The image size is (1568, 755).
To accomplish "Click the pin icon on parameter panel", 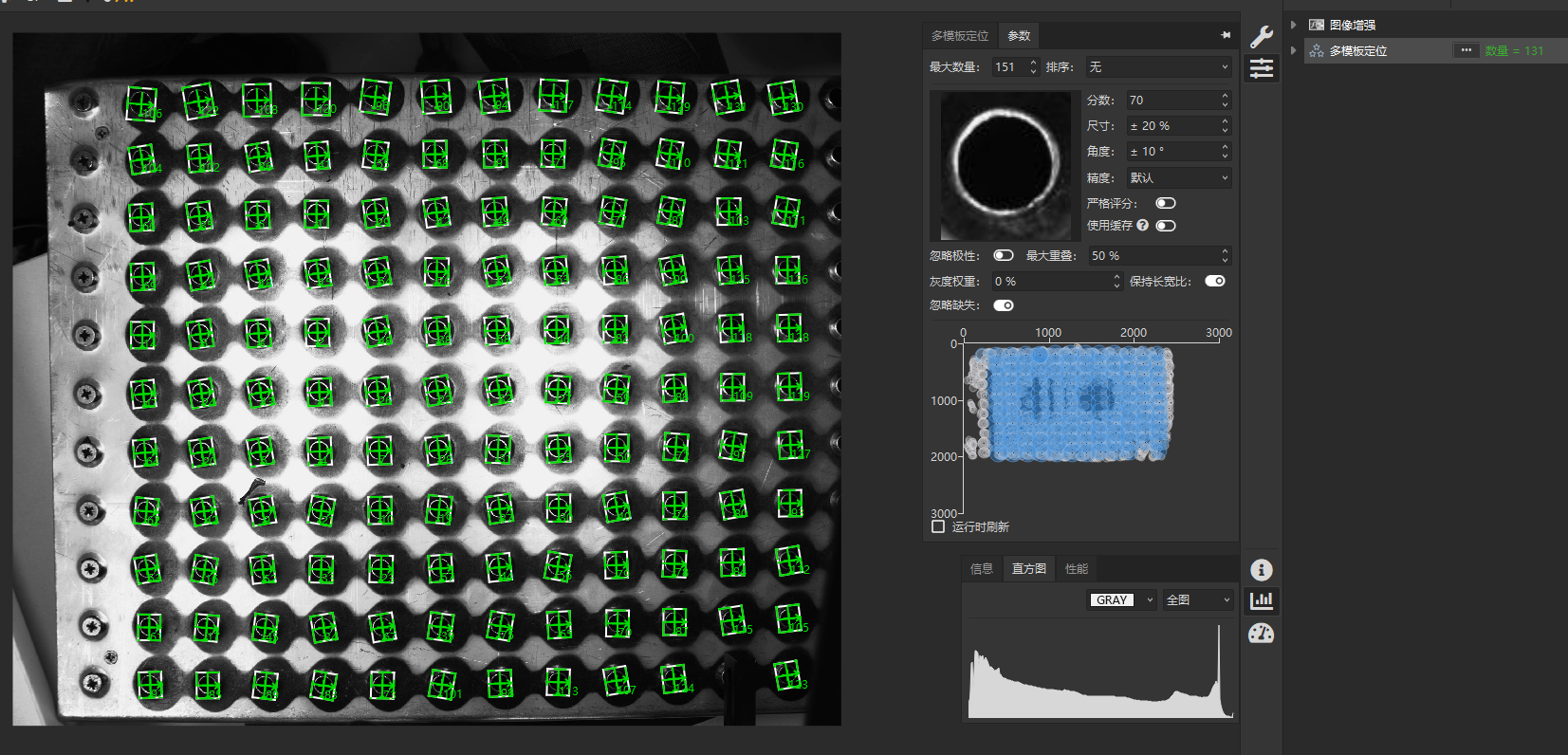I will coord(1225,35).
